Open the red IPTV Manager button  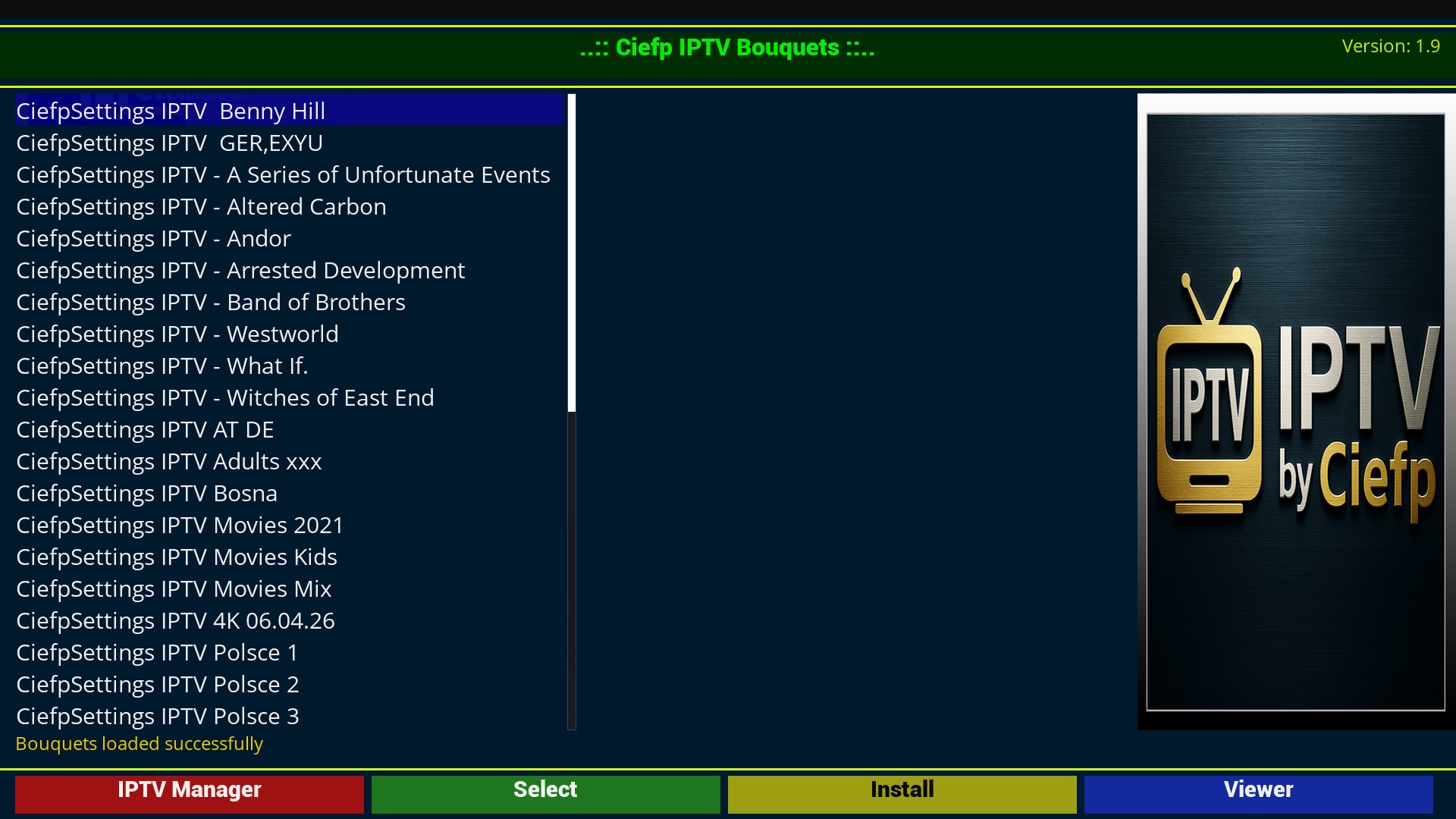point(190,793)
